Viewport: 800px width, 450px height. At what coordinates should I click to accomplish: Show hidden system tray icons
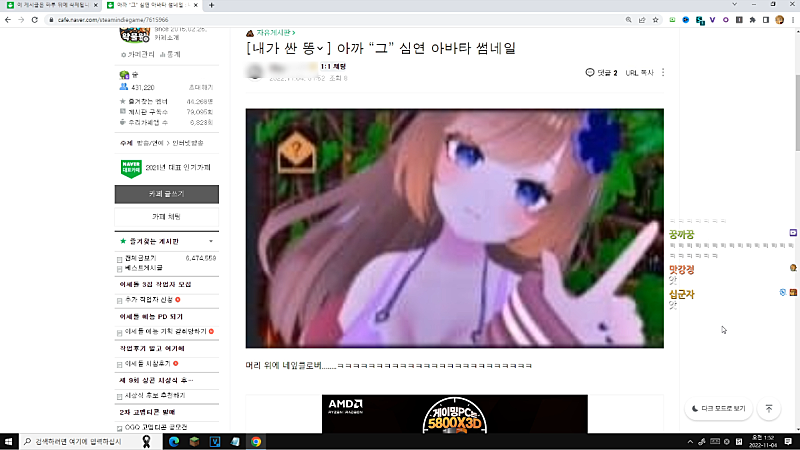pos(690,441)
